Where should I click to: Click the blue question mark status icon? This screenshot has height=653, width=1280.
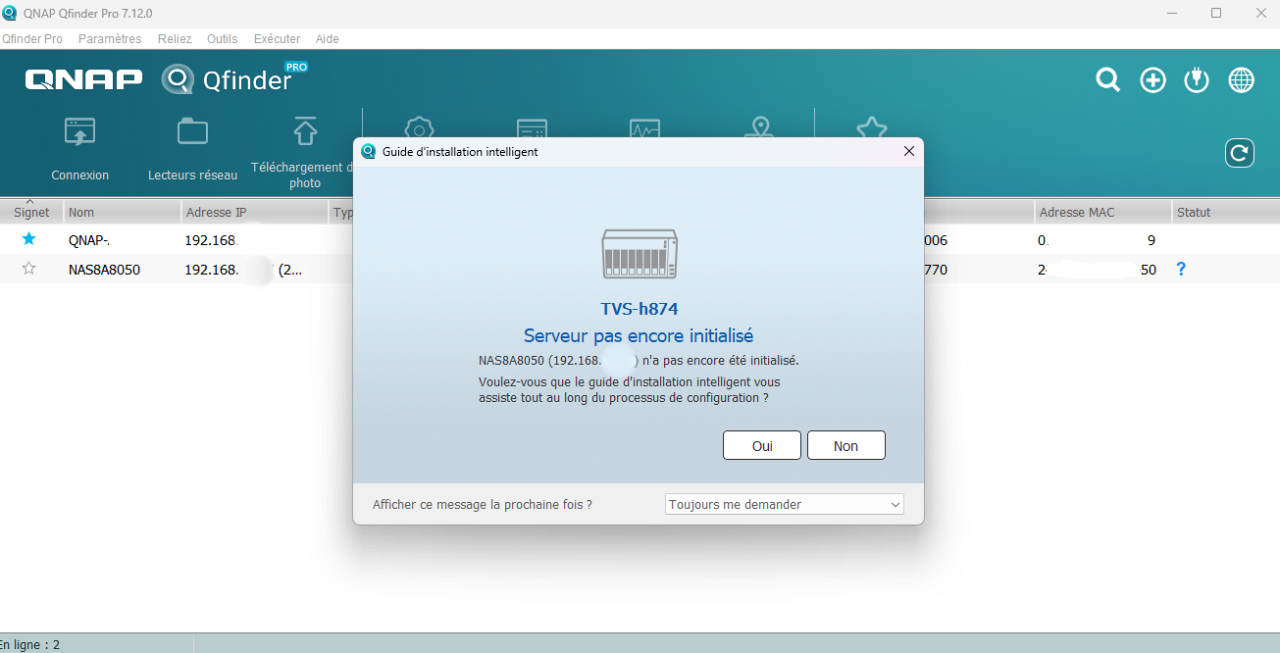(x=1181, y=269)
